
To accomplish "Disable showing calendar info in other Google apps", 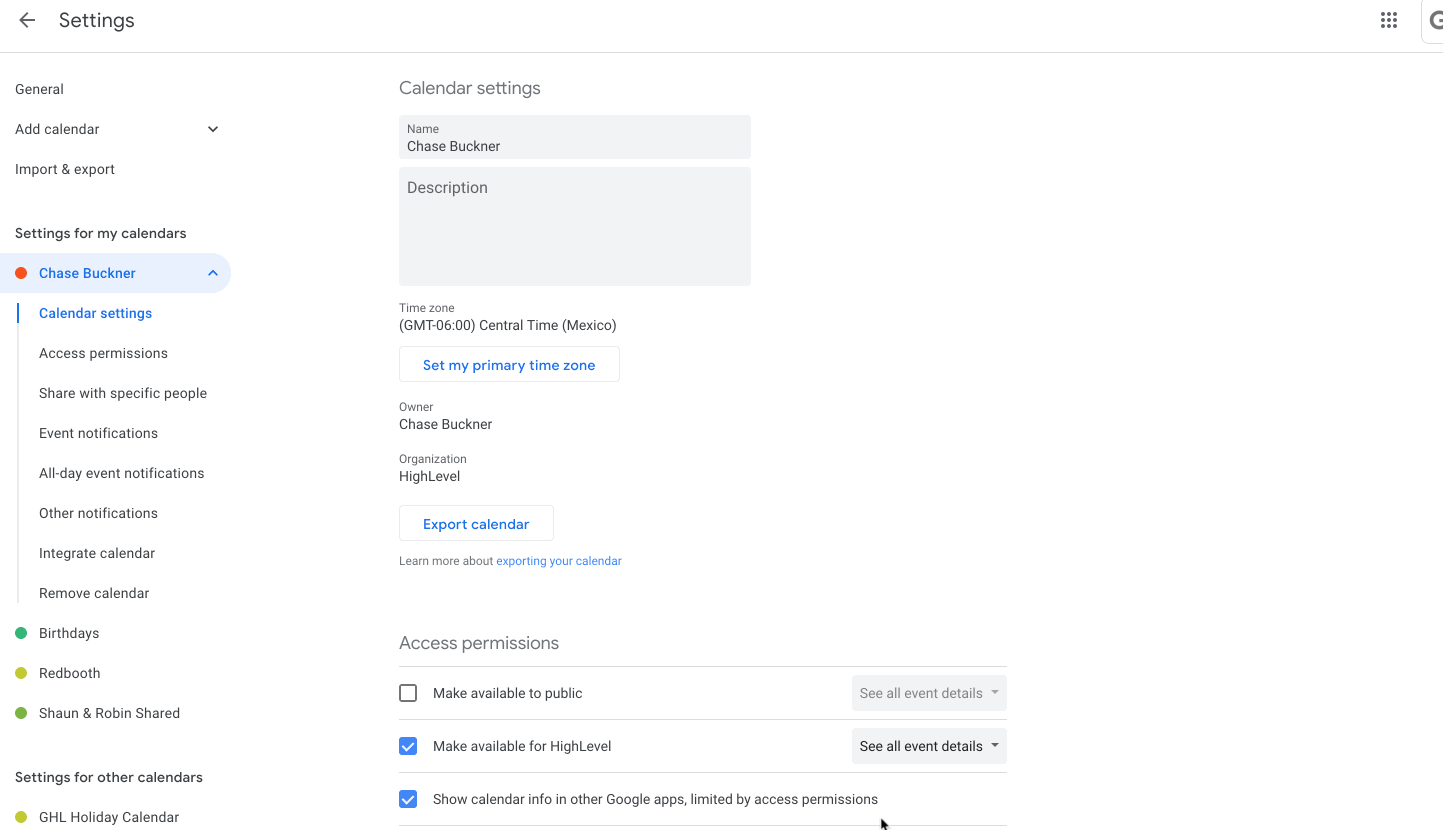I will tap(408, 799).
